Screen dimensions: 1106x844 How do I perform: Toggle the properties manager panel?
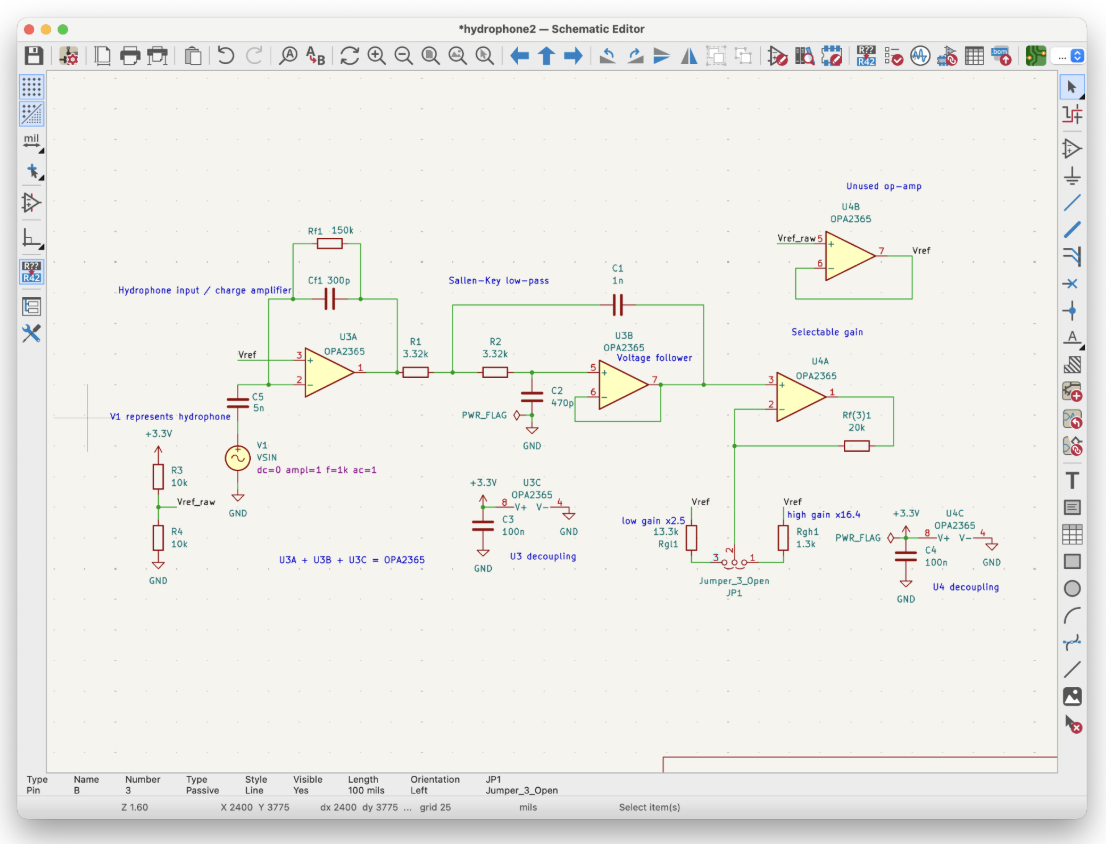pyautogui.click(x=32, y=333)
